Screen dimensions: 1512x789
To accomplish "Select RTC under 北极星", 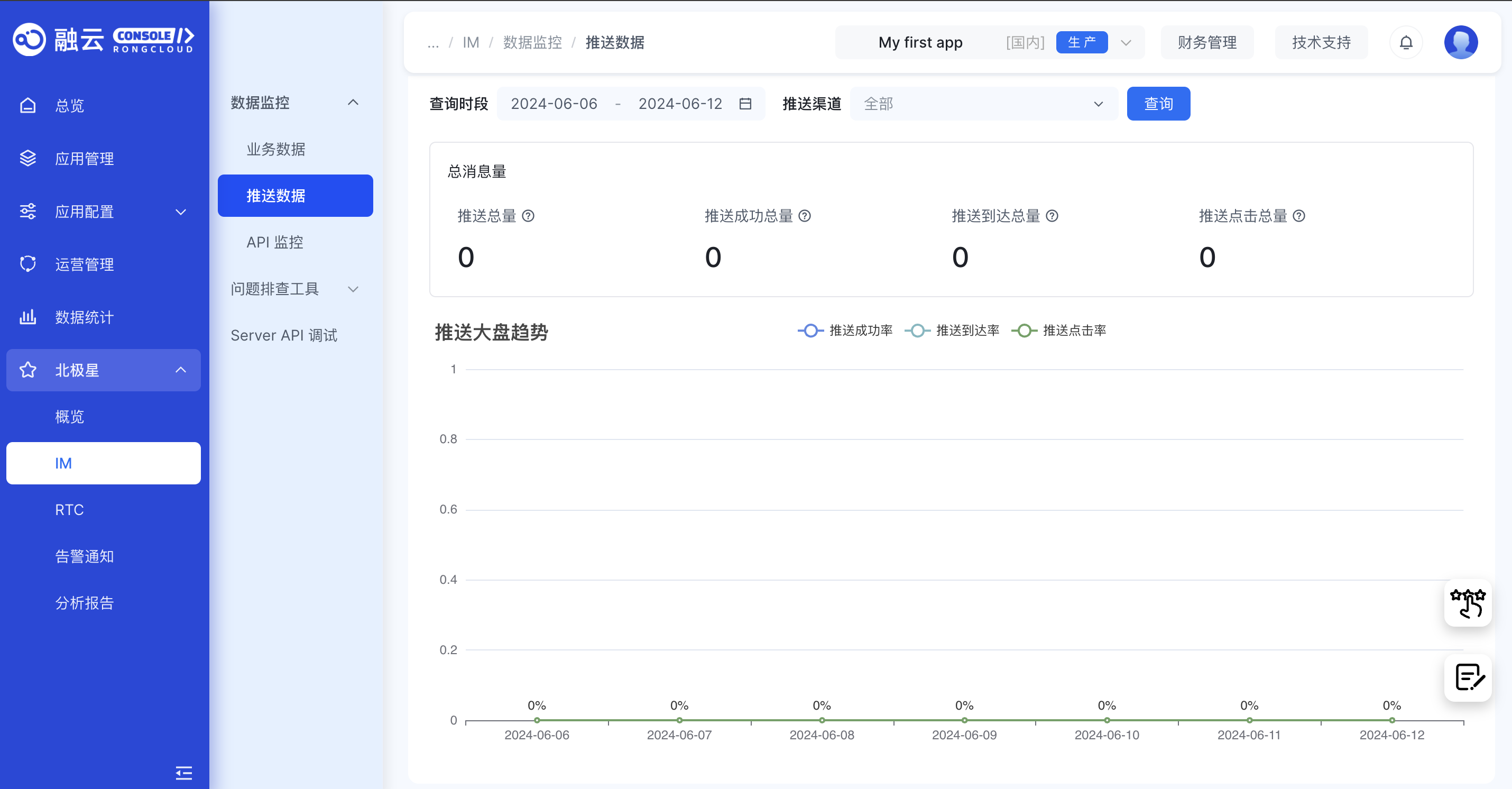I will (x=103, y=510).
